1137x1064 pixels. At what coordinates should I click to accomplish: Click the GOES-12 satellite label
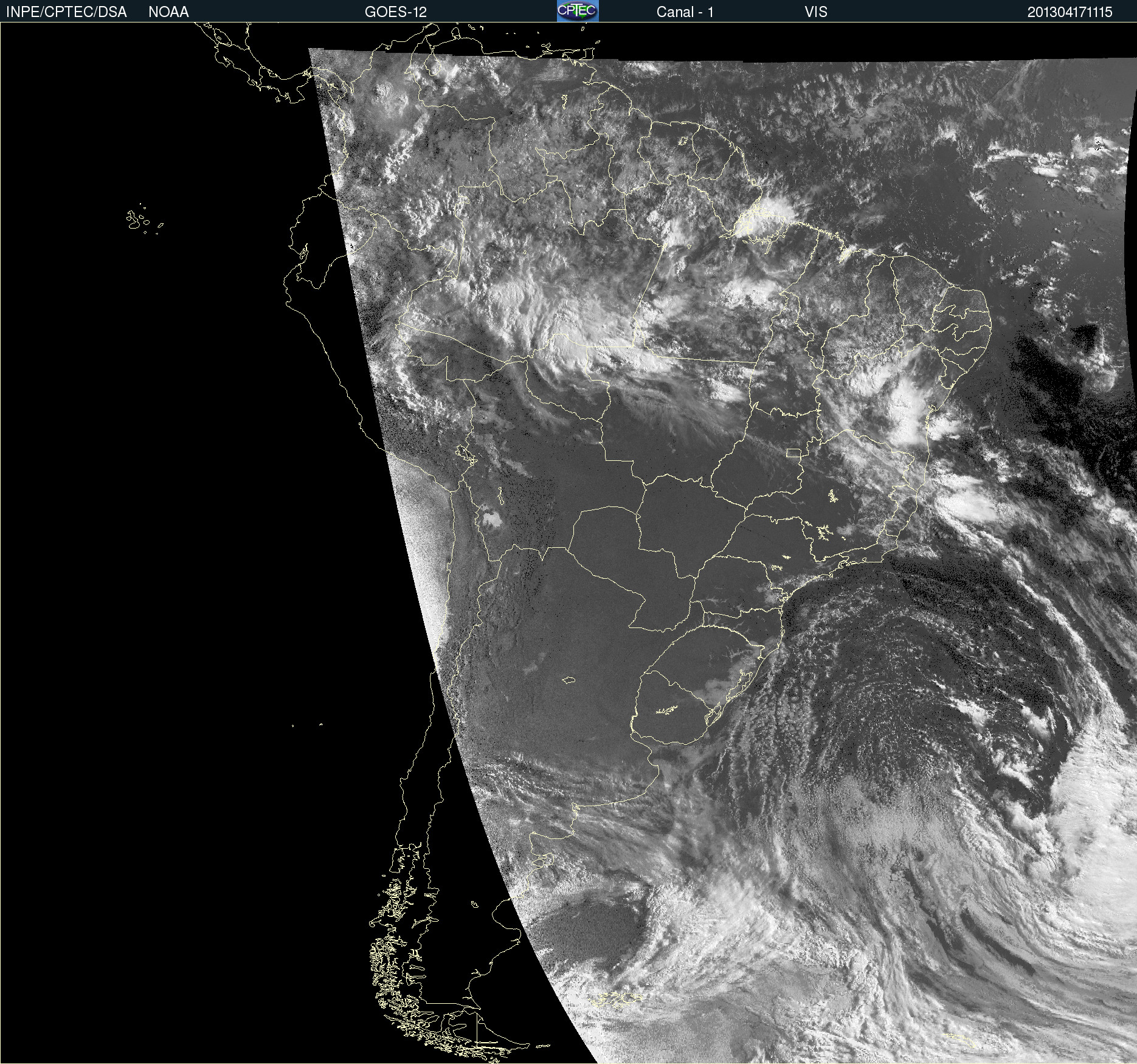[396, 12]
